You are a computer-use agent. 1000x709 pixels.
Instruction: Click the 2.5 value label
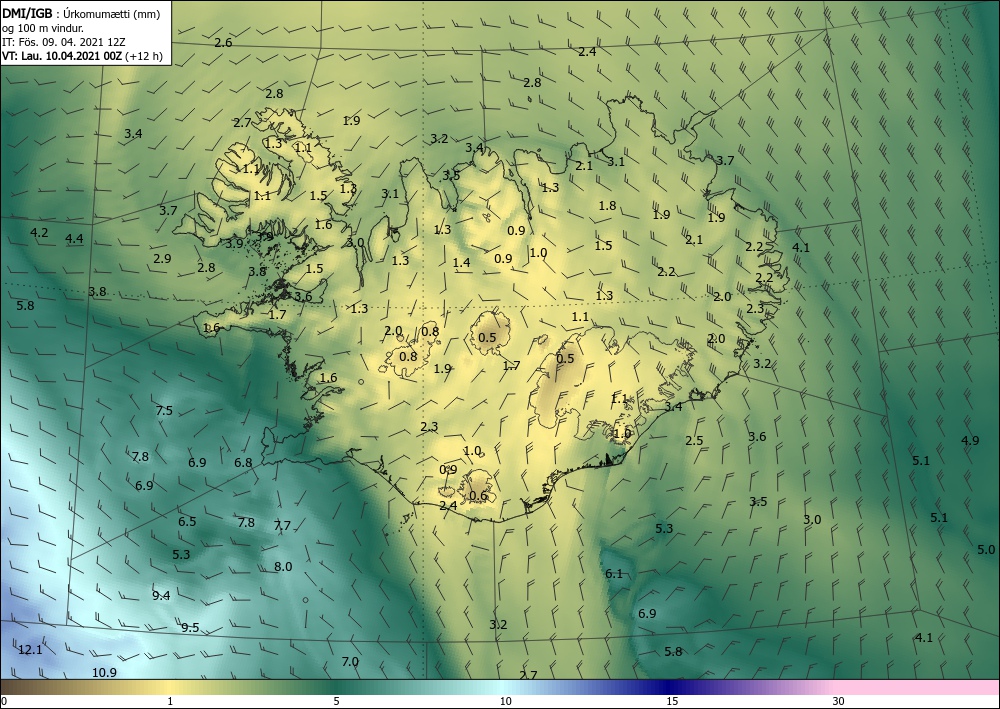coord(694,441)
